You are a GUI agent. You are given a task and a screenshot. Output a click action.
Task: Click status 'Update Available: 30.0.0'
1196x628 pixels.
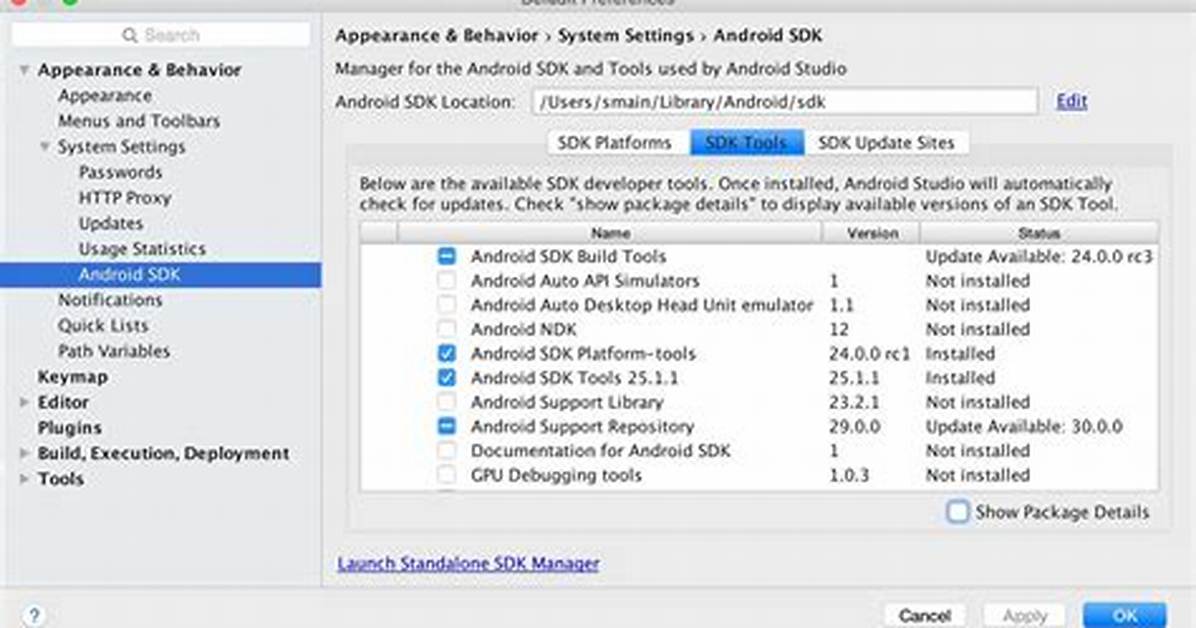point(1024,427)
